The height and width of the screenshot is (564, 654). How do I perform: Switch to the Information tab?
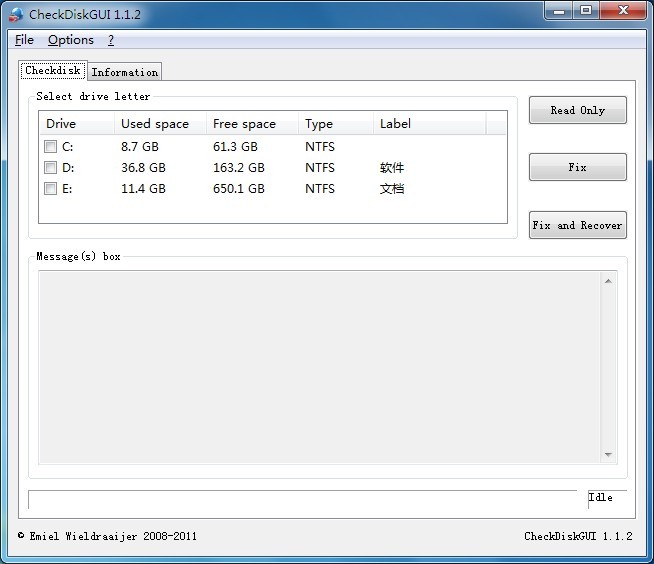[x=124, y=72]
